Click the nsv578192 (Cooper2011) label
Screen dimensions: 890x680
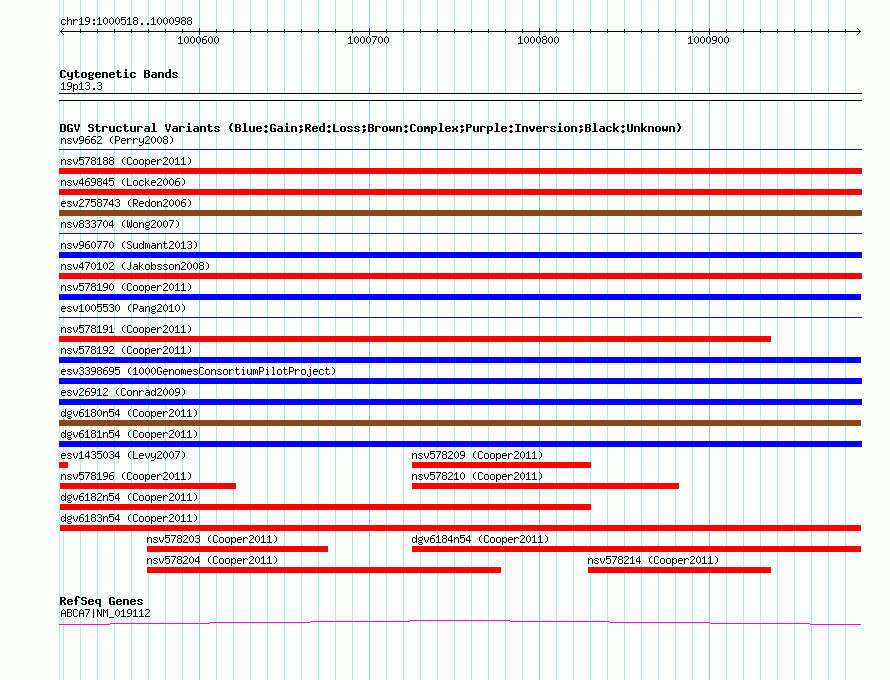tap(126, 350)
